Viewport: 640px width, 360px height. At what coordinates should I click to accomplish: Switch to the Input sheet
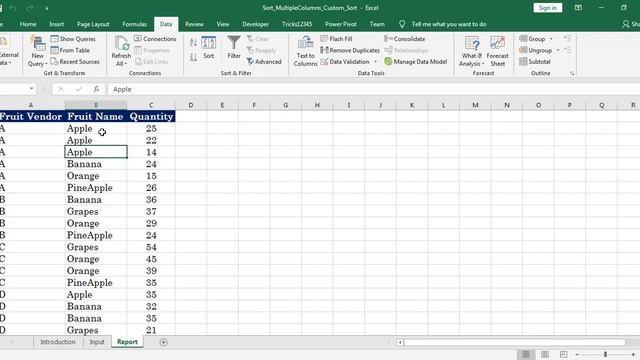tap(97, 342)
